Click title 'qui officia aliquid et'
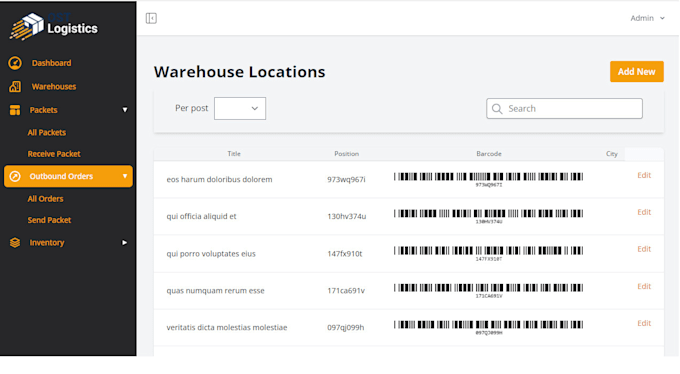Screen dimensions: 680x374 (202, 217)
